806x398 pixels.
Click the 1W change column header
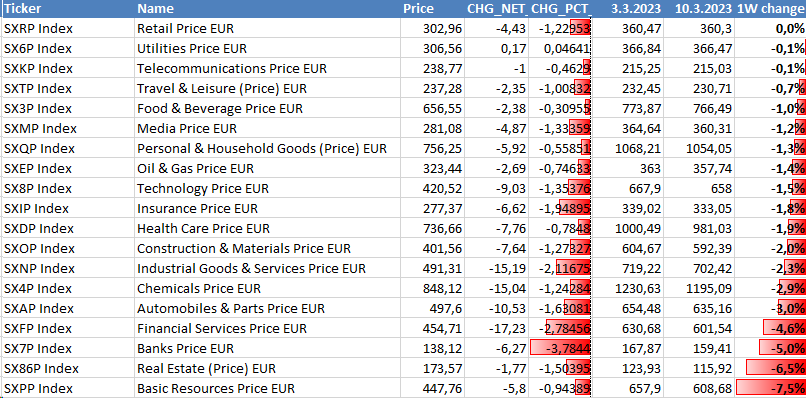771,9
